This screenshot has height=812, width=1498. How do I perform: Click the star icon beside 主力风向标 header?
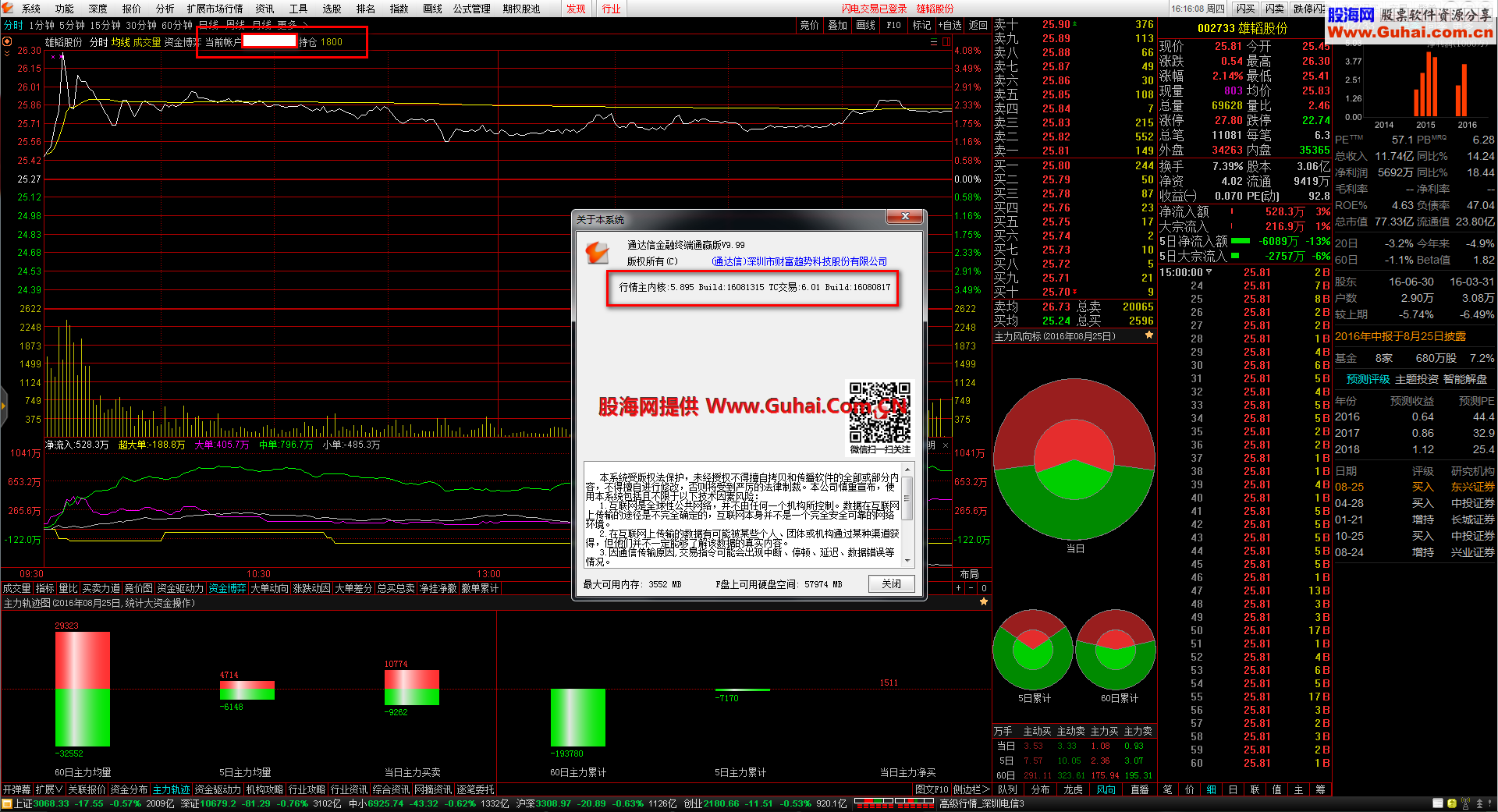(x=1149, y=335)
